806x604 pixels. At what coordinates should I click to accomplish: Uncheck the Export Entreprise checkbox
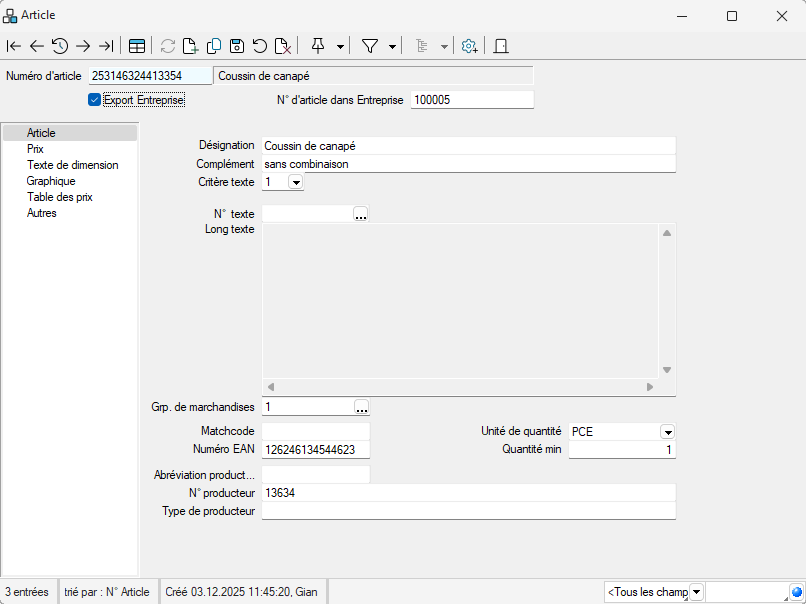tap(95, 100)
